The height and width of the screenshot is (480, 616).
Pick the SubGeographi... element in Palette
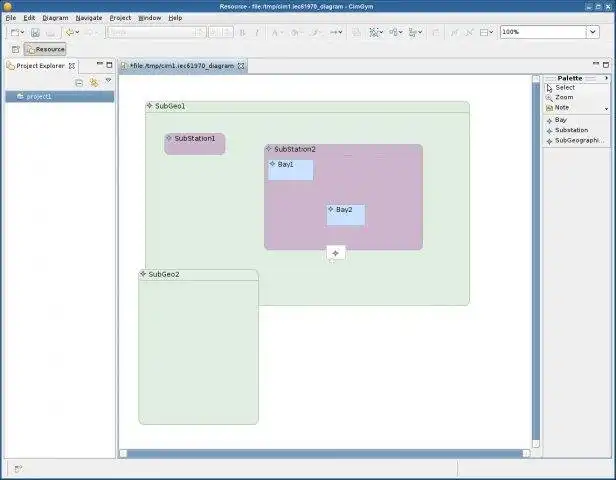click(577, 141)
